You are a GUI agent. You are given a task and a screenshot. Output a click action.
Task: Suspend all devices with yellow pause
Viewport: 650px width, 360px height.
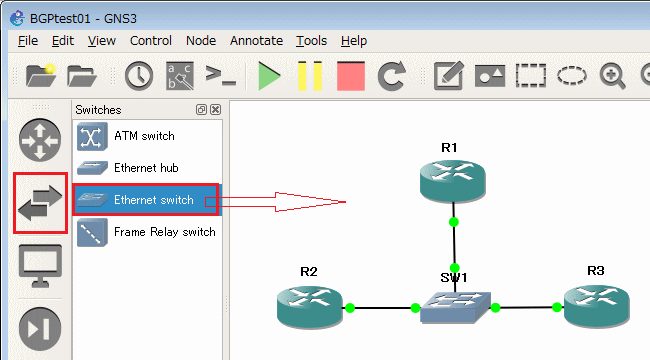(x=310, y=76)
